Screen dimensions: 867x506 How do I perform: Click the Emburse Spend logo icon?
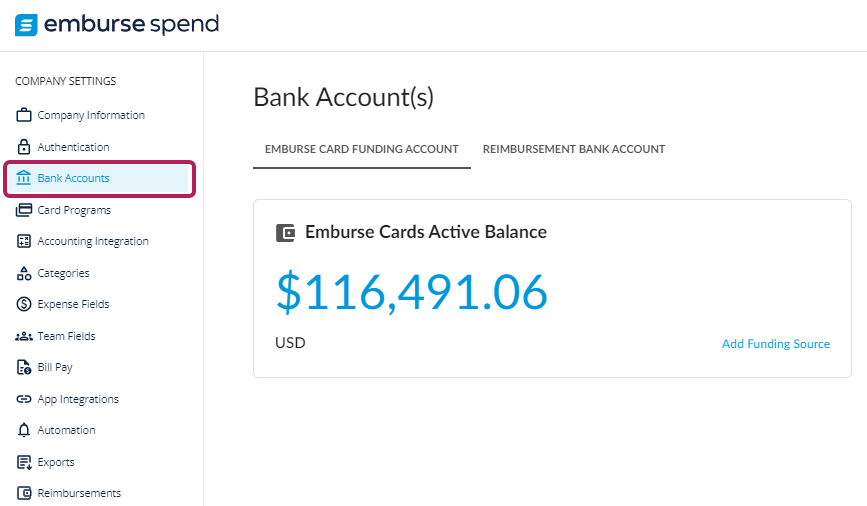(26, 25)
